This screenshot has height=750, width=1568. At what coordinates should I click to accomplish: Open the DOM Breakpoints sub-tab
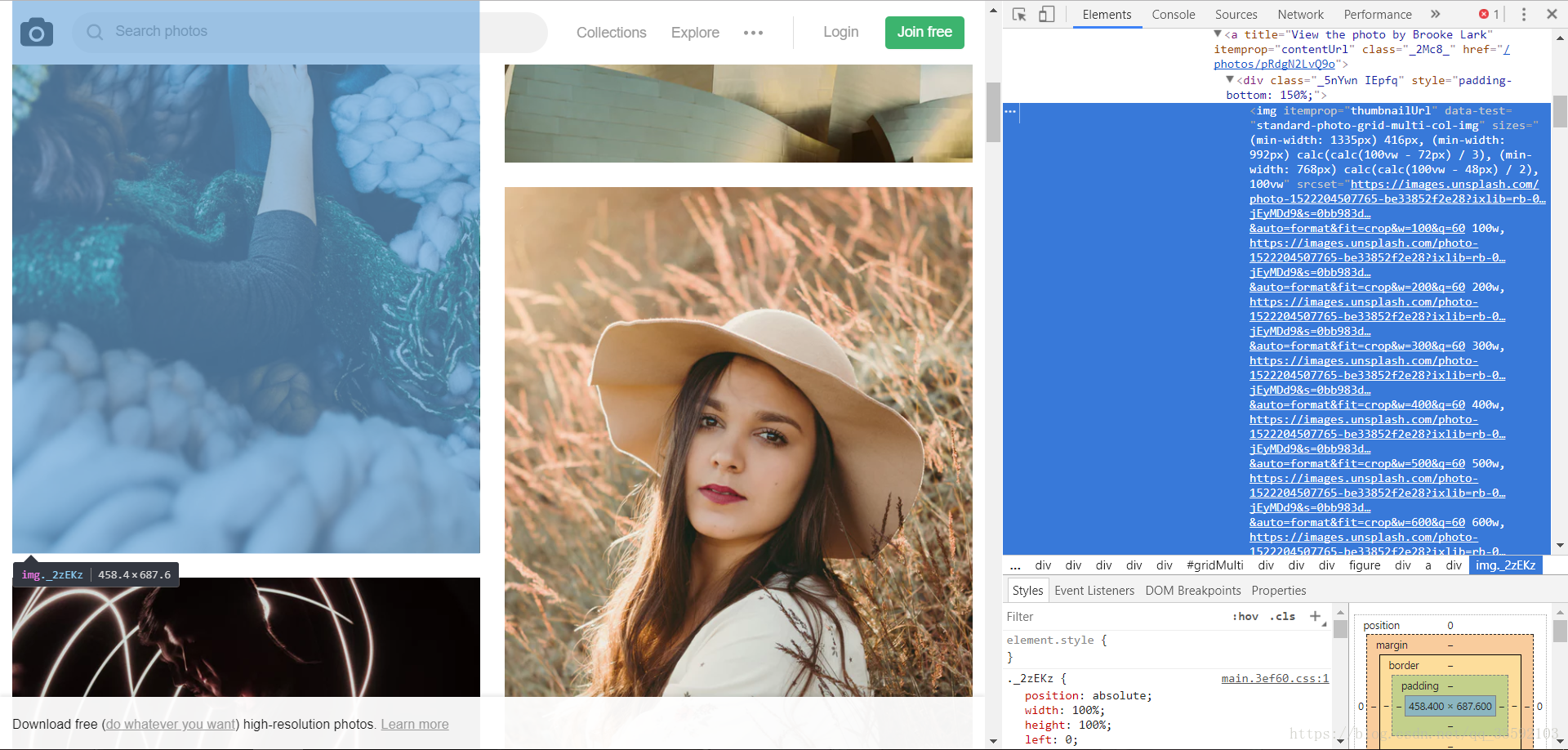click(x=1192, y=591)
